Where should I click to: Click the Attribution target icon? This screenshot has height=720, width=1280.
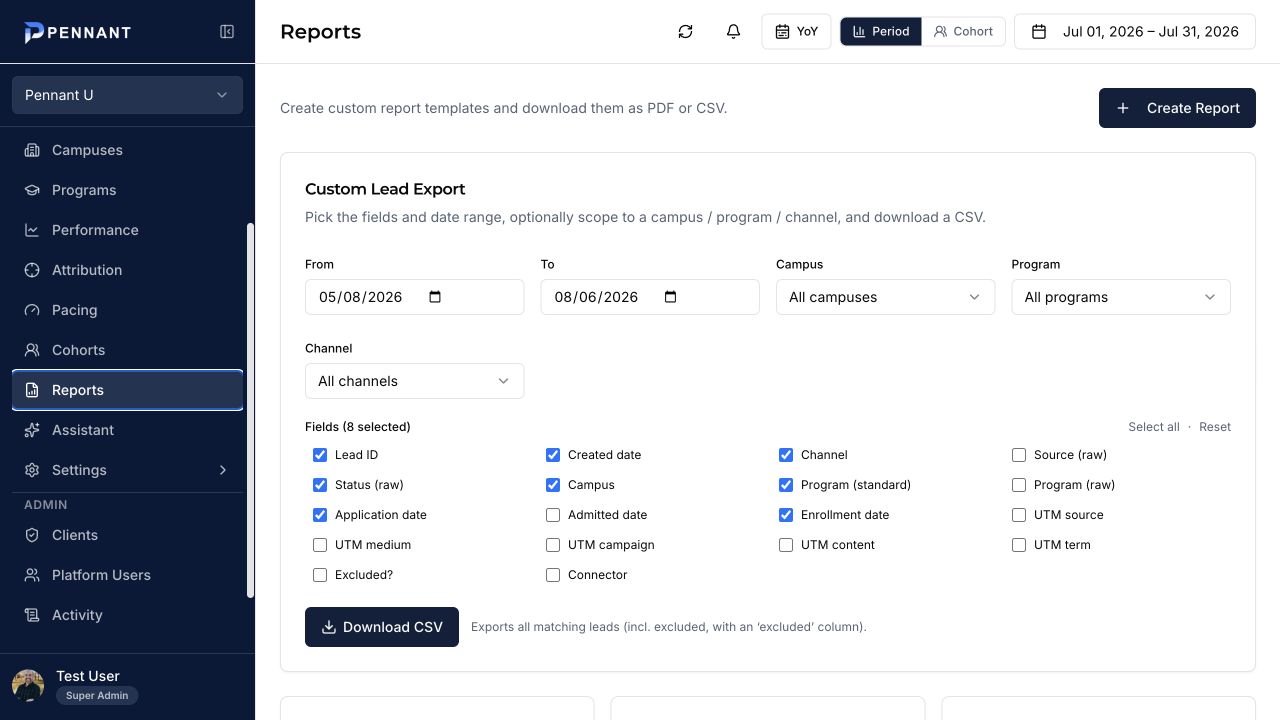point(32,270)
